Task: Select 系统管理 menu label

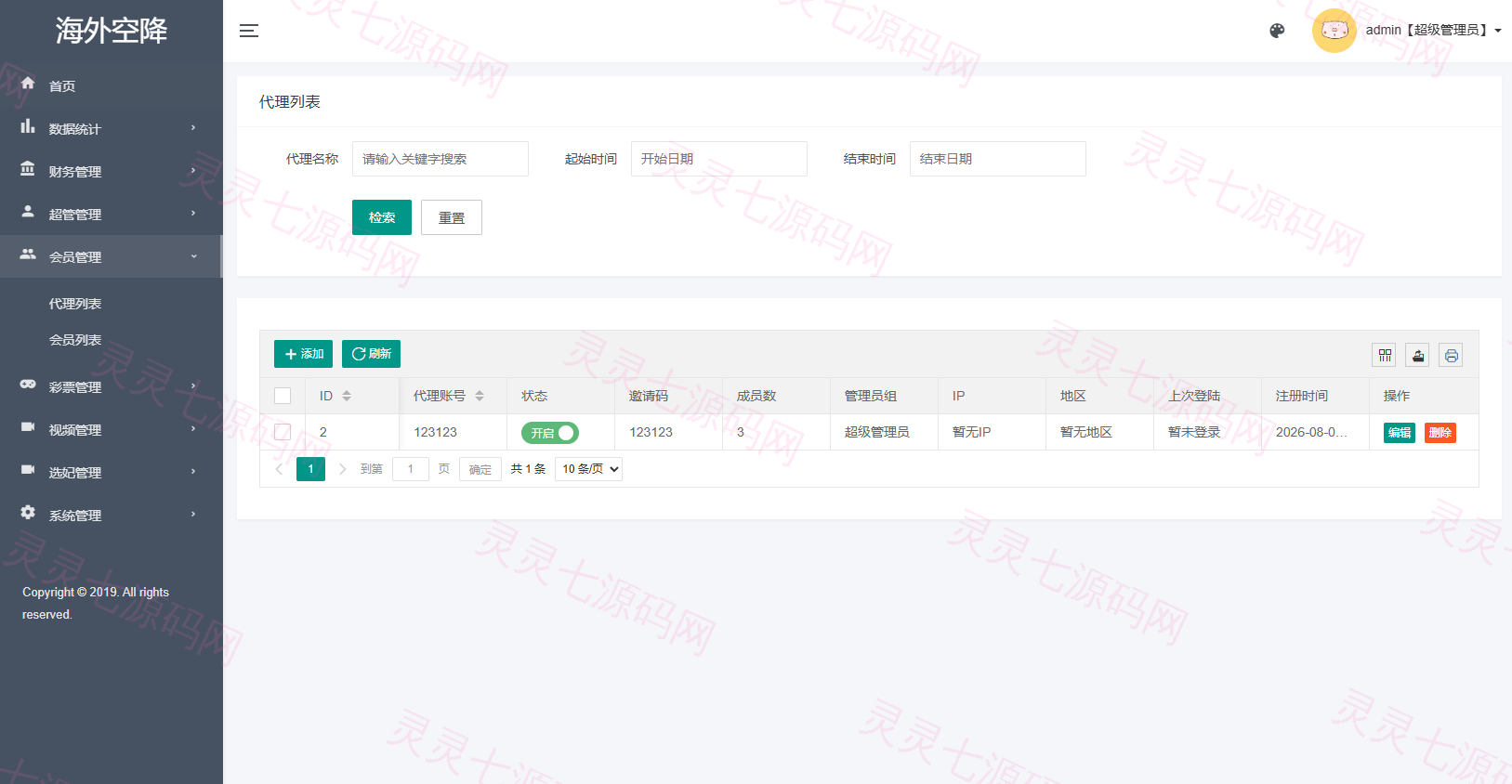Action: coord(75,516)
